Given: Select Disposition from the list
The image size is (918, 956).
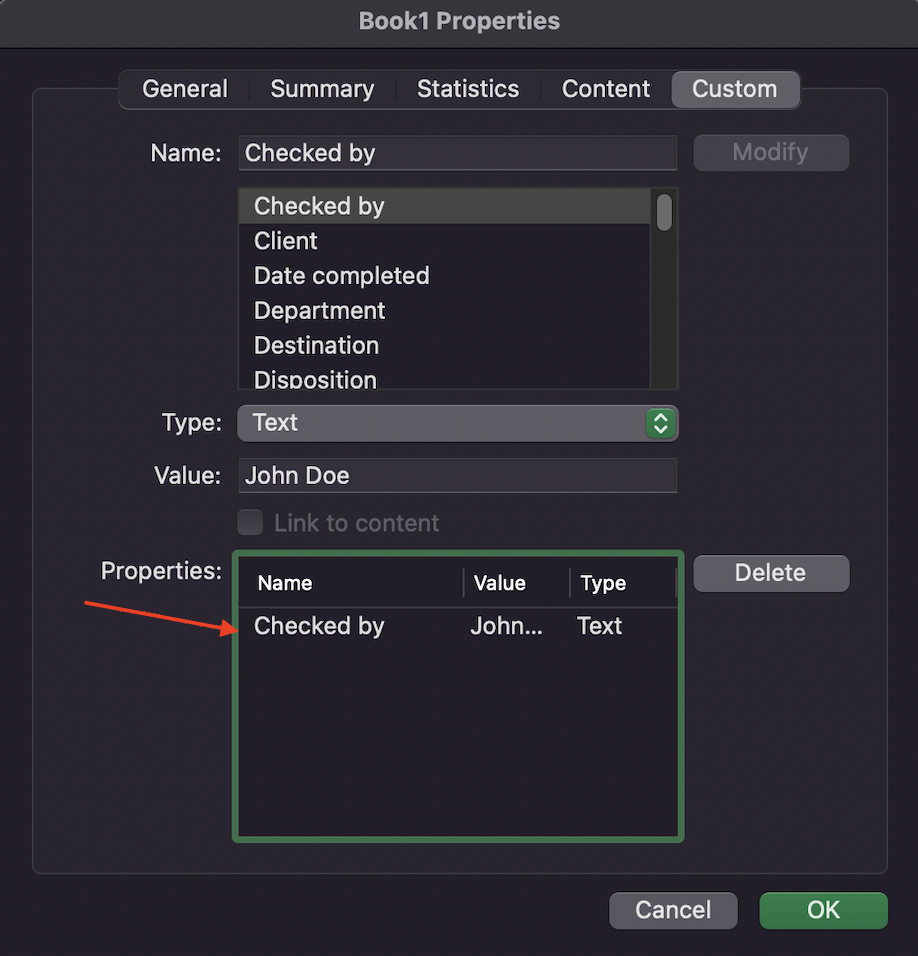Looking at the screenshot, I should point(315,380).
